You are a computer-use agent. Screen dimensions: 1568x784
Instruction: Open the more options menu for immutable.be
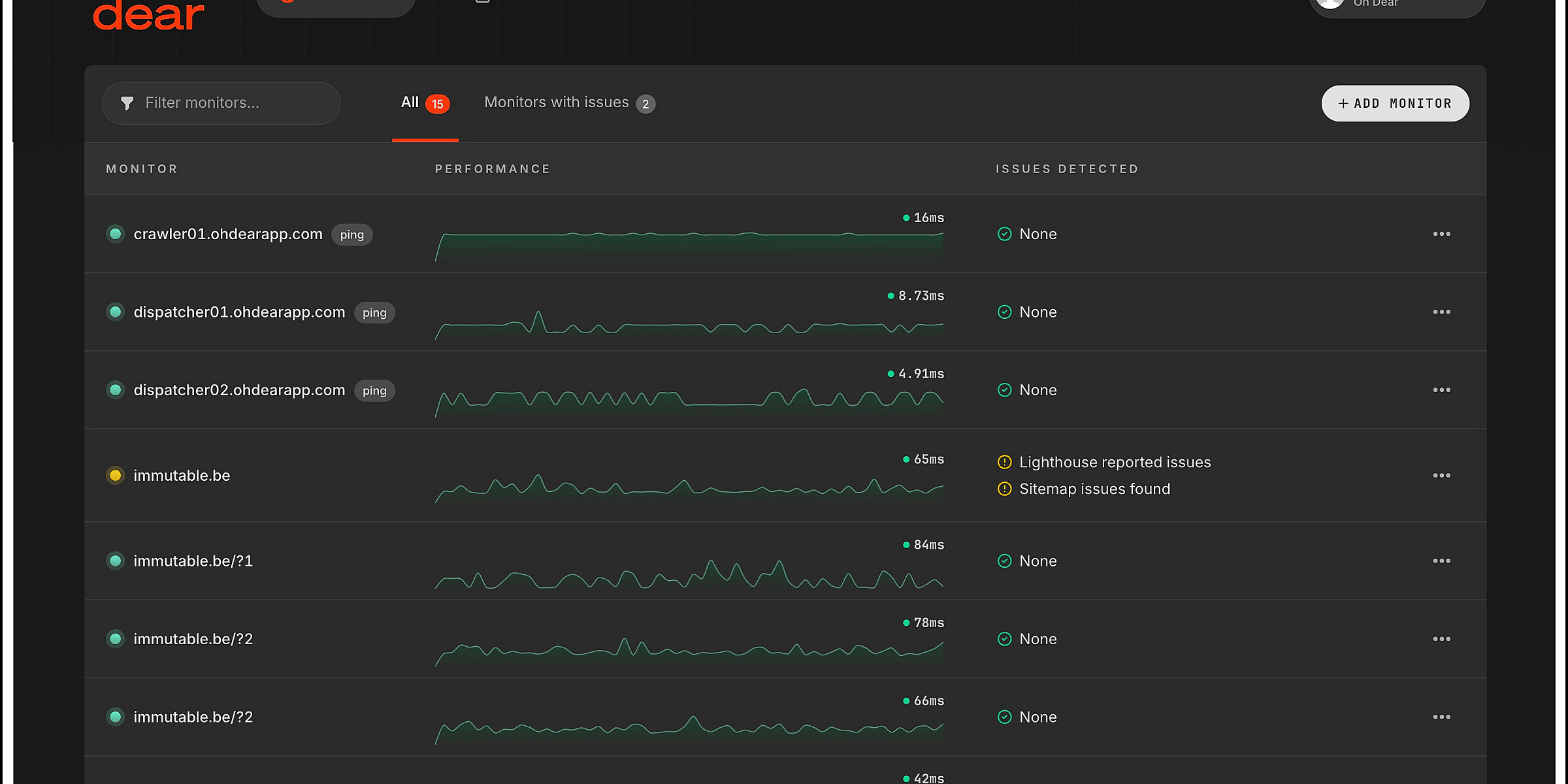(x=1441, y=476)
